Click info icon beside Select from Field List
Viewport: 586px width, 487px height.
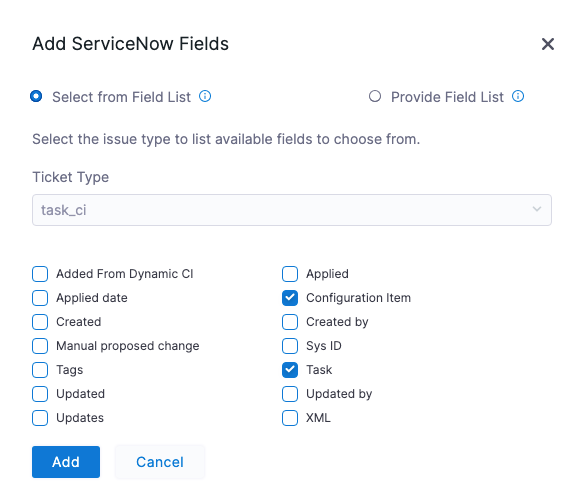coord(205,96)
